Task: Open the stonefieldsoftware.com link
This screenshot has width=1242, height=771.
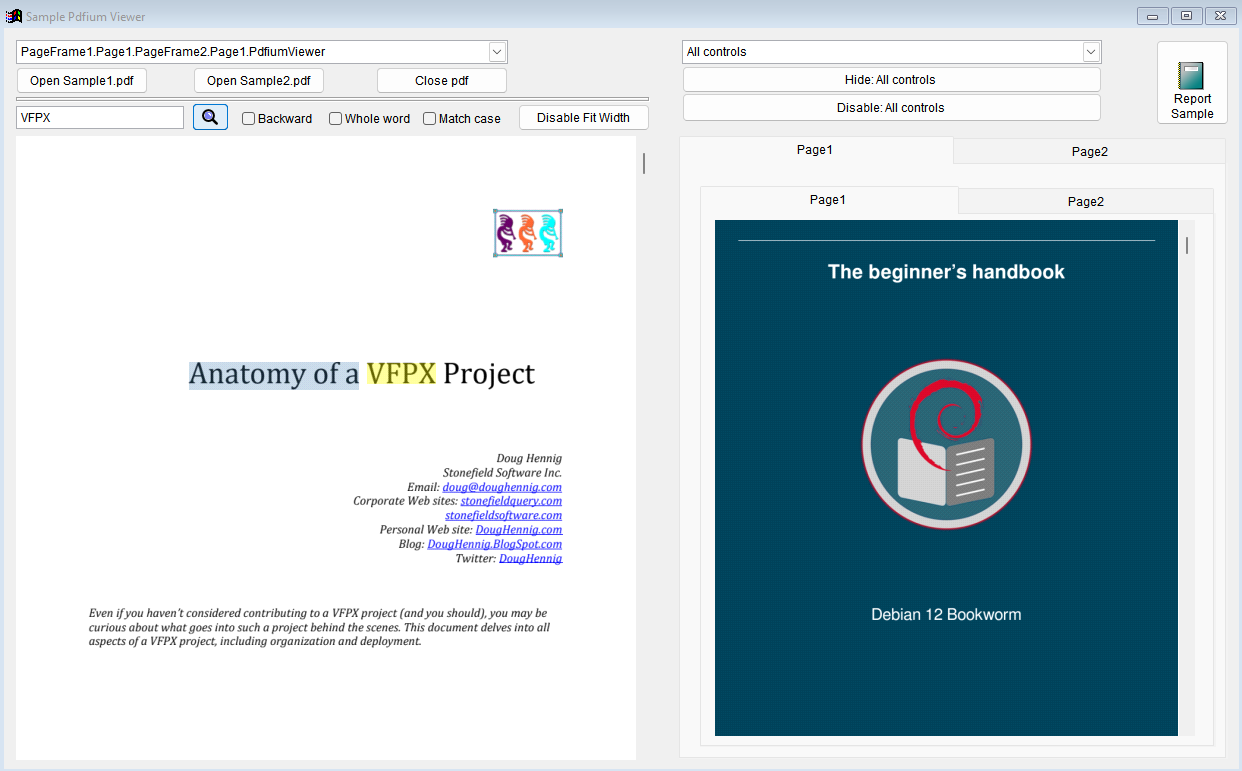Action: point(503,515)
